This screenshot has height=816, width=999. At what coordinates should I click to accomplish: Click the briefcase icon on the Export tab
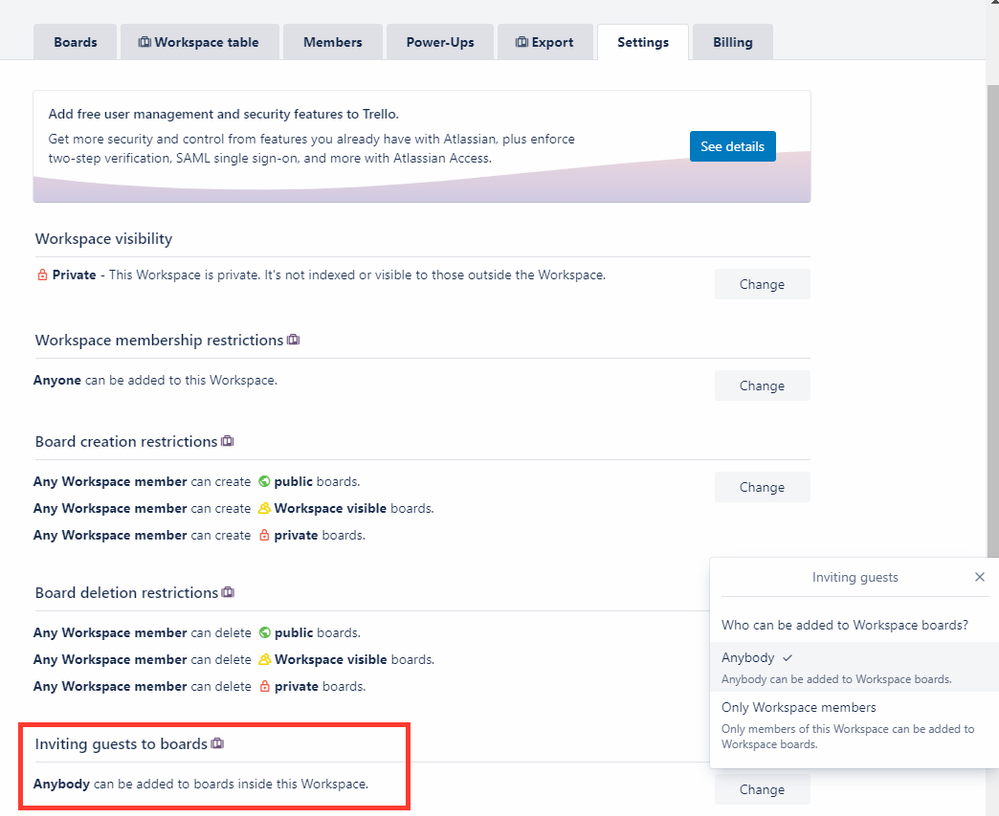coord(522,42)
